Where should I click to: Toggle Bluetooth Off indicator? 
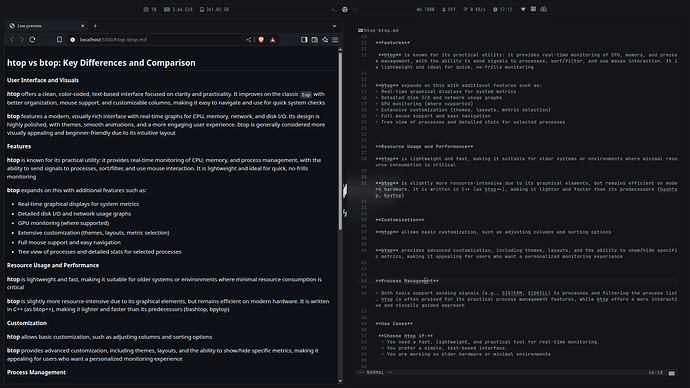[x=449, y=9]
